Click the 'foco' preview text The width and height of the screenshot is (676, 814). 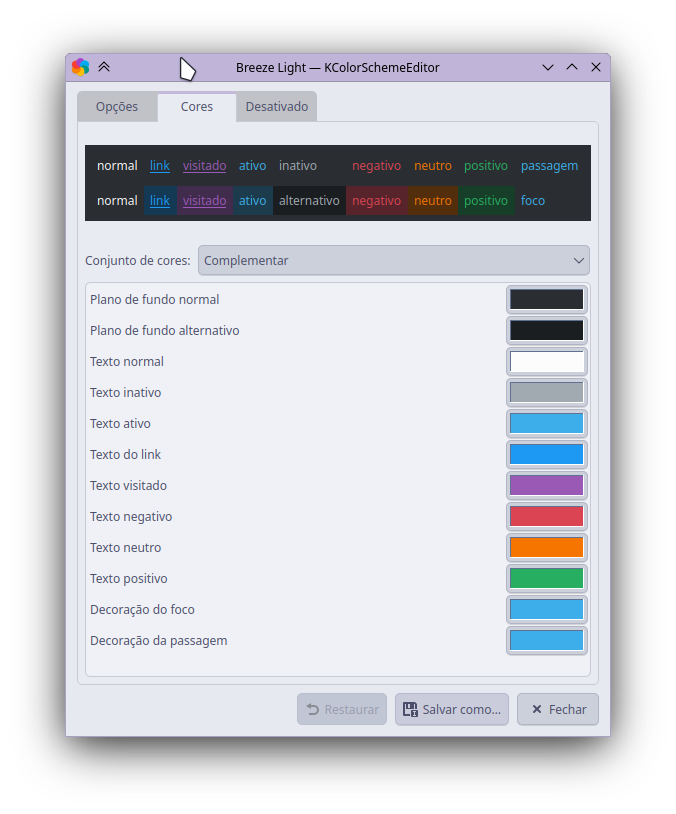pos(533,200)
